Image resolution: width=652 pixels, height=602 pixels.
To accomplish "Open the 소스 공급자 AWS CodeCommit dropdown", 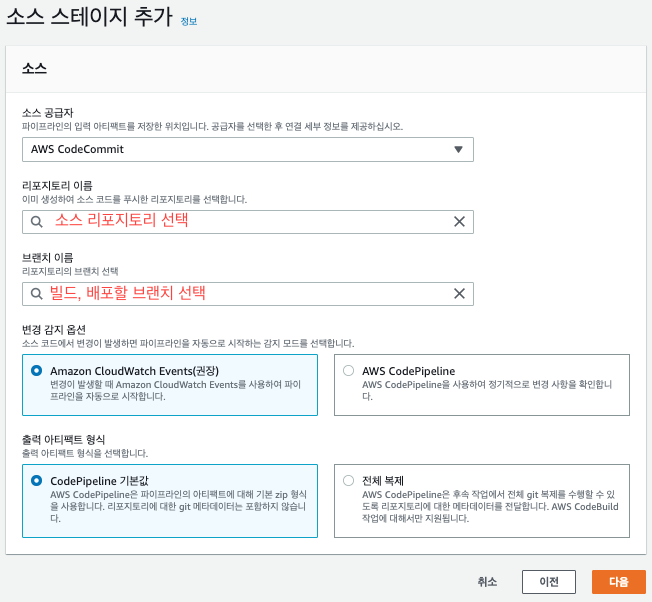I will tap(248, 149).
